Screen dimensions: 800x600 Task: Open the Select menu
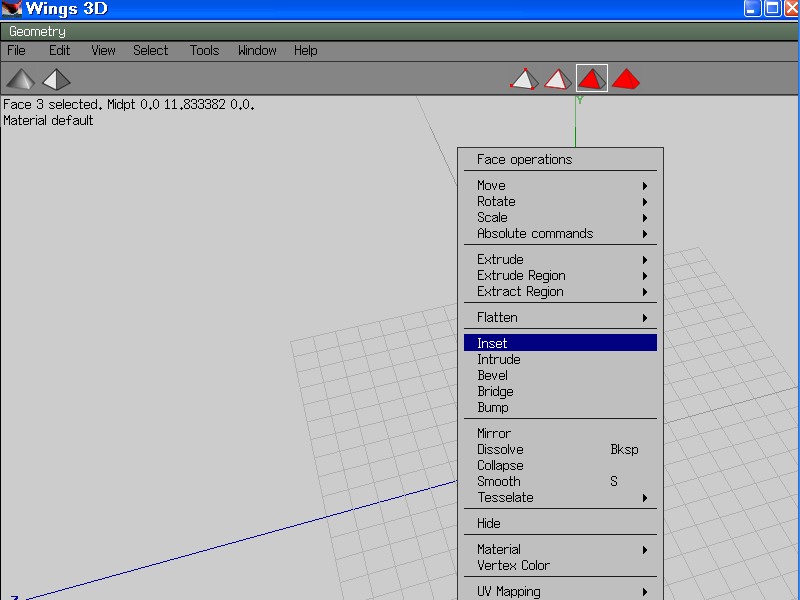151,51
